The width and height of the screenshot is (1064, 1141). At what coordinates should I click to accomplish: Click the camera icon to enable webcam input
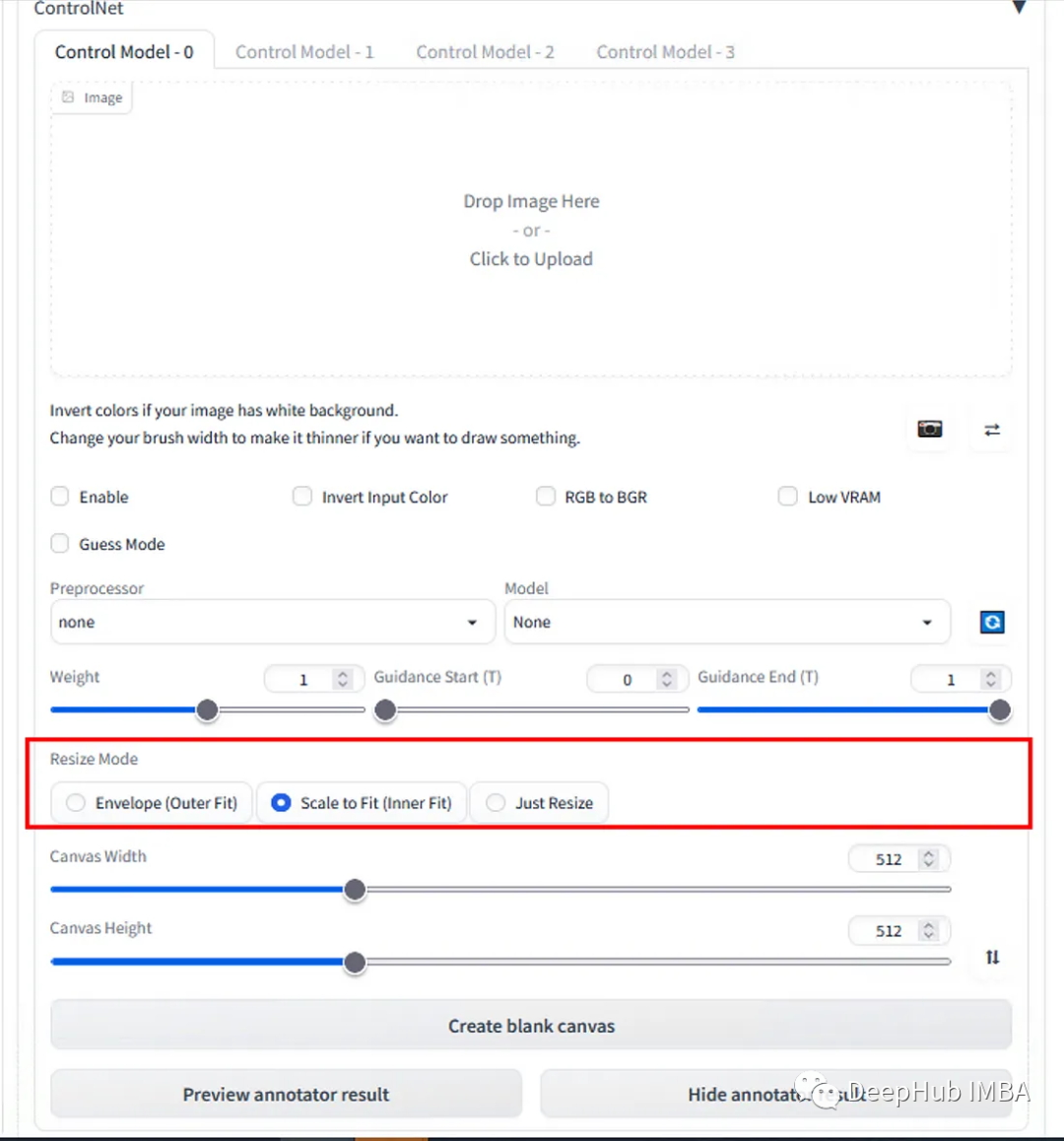[x=929, y=429]
